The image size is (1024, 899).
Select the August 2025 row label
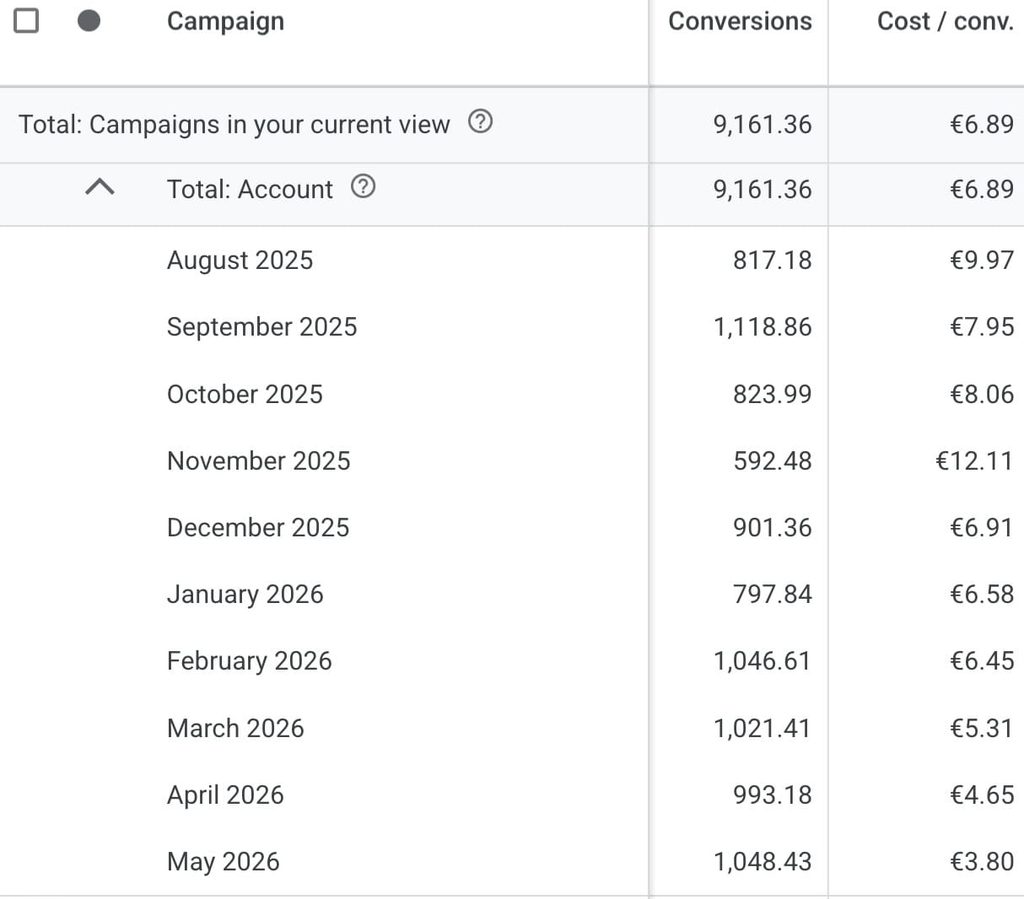point(240,260)
